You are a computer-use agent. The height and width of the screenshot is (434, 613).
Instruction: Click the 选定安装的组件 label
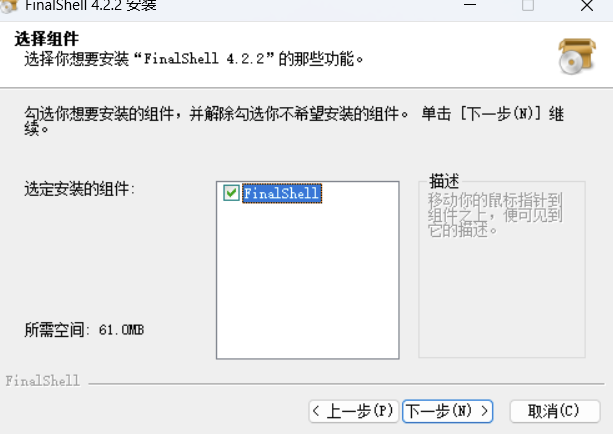click(79, 189)
